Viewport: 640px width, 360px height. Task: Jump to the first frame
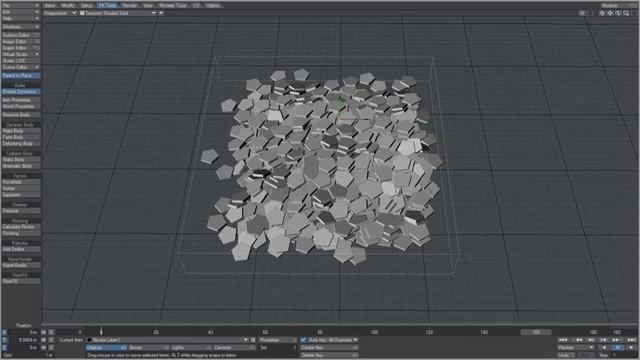(563, 340)
